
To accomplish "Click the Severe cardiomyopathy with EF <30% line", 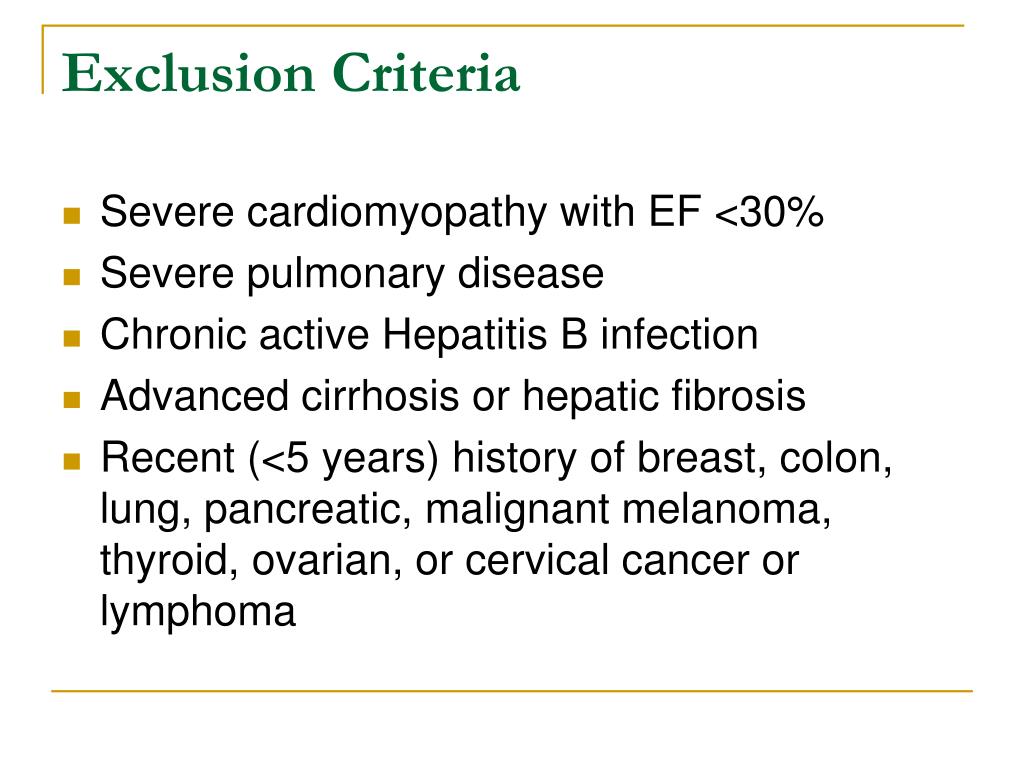I will point(462,213).
